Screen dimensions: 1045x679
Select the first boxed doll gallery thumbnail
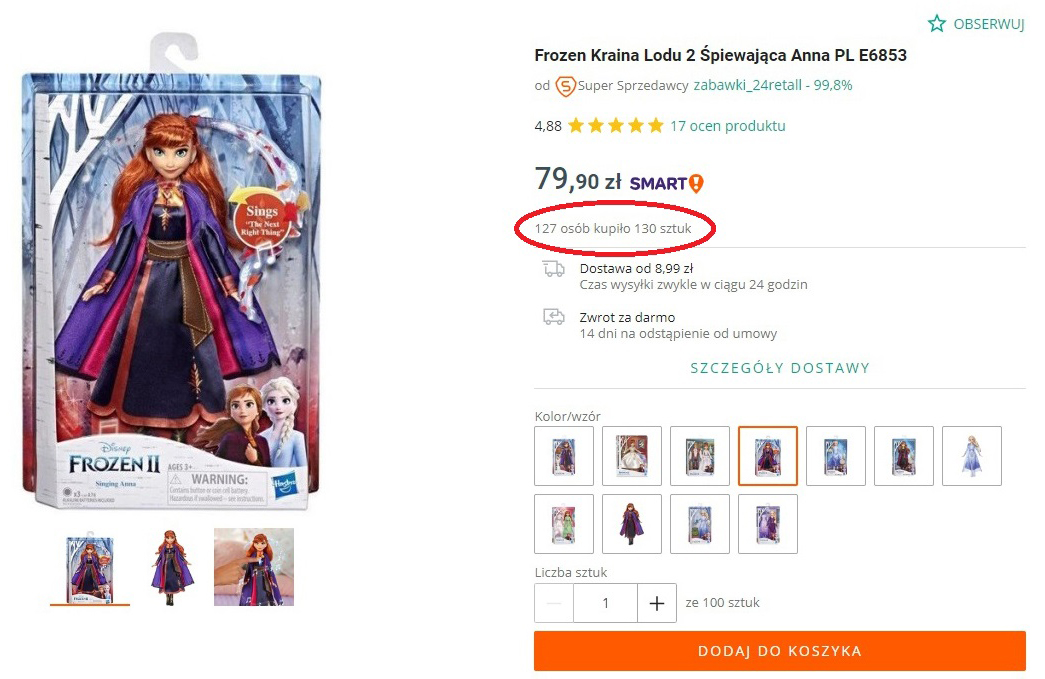click(x=89, y=566)
